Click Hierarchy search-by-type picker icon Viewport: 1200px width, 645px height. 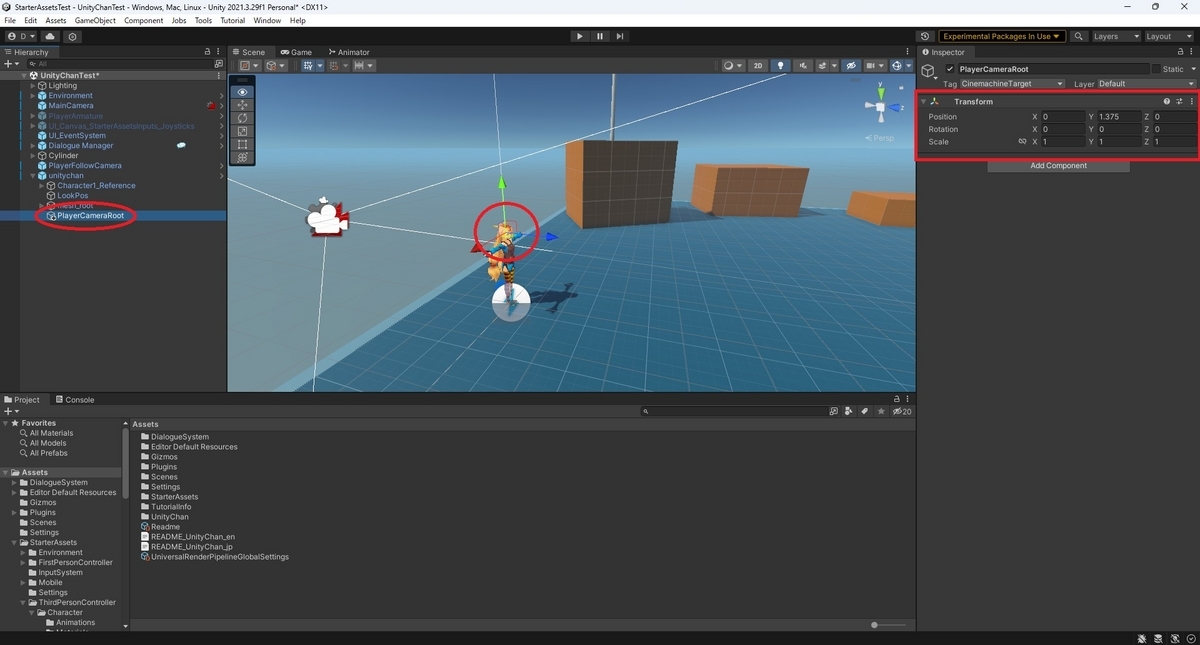click(x=219, y=64)
